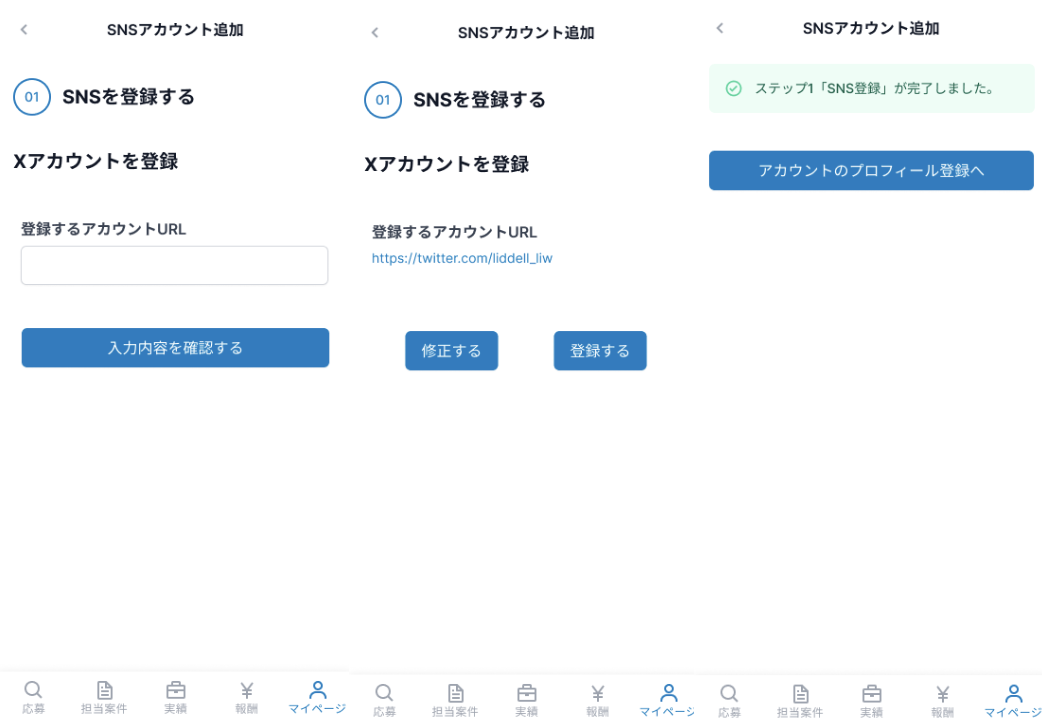The image size is (1042, 720).
Task: Go back using right screen's chevron arrow
Action: (x=720, y=28)
